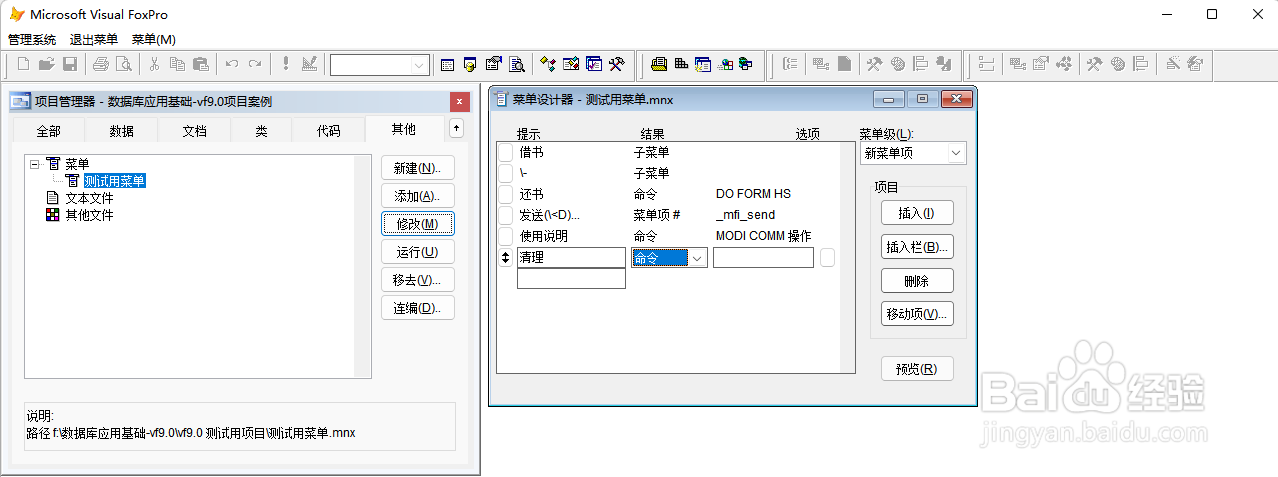The image size is (1278, 477).
Task: Click the Cut scissors icon
Action: pos(154,64)
